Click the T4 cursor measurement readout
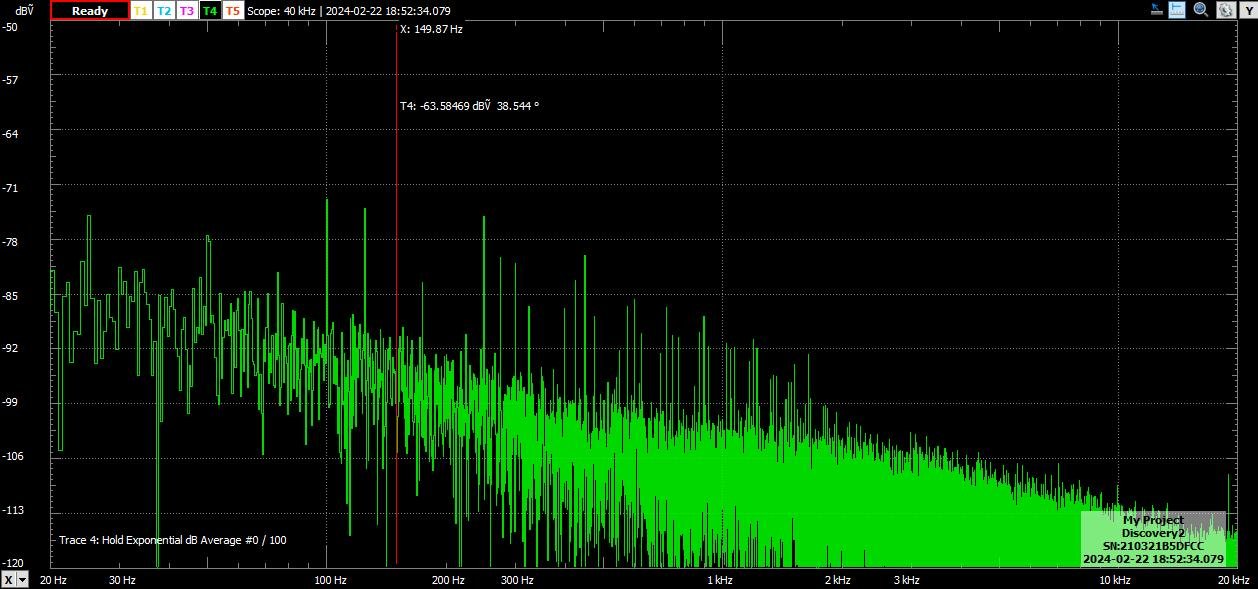 pyautogui.click(x=469, y=105)
